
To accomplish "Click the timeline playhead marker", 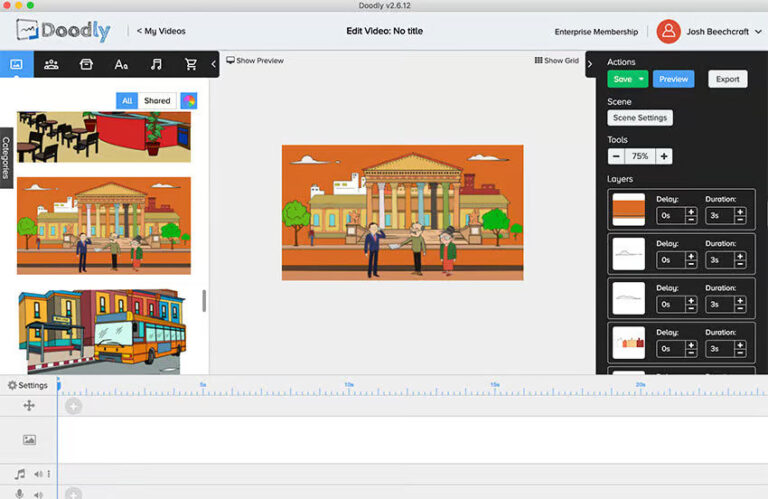I will (58, 385).
